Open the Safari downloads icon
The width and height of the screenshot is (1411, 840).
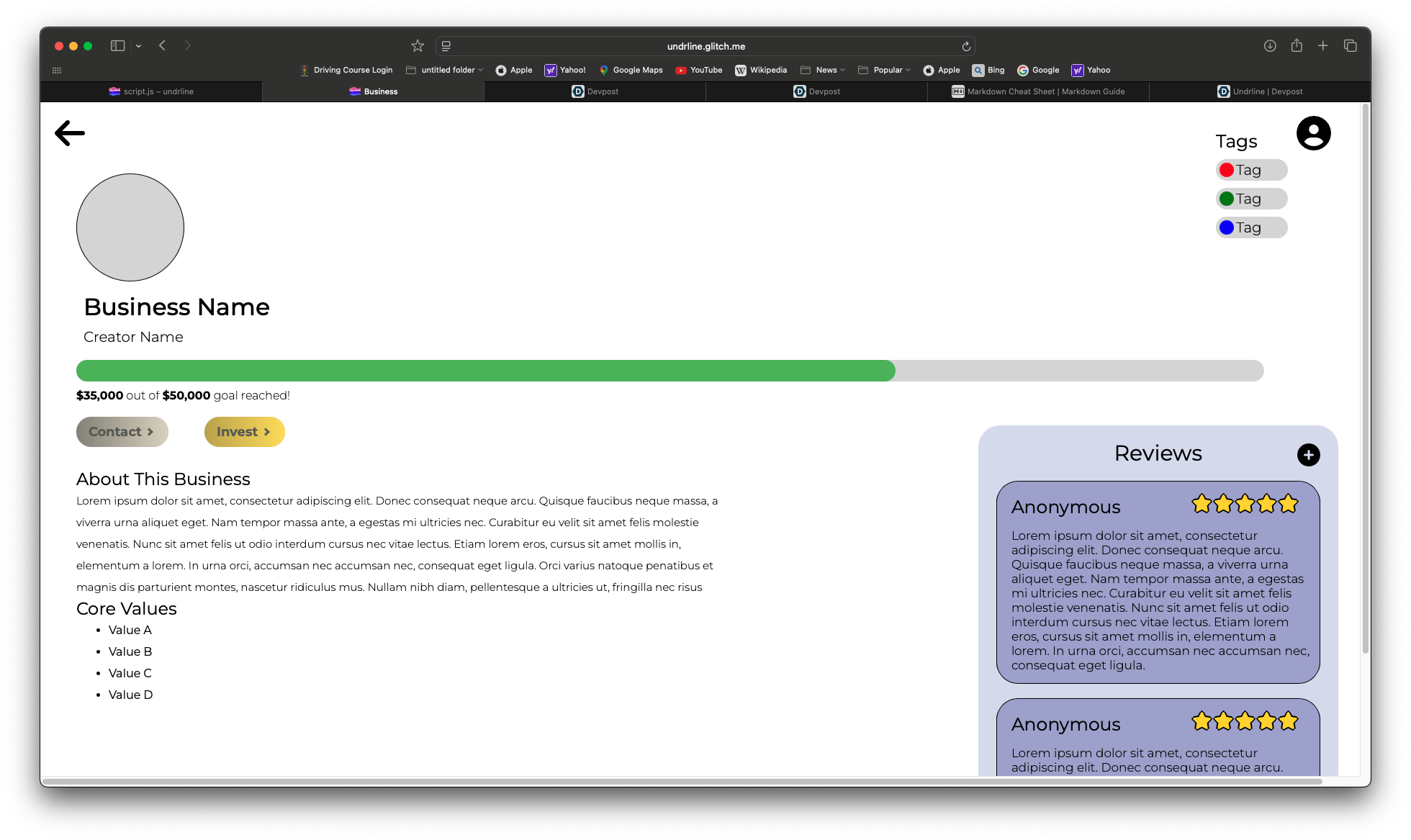pyautogui.click(x=1270, y=46)
